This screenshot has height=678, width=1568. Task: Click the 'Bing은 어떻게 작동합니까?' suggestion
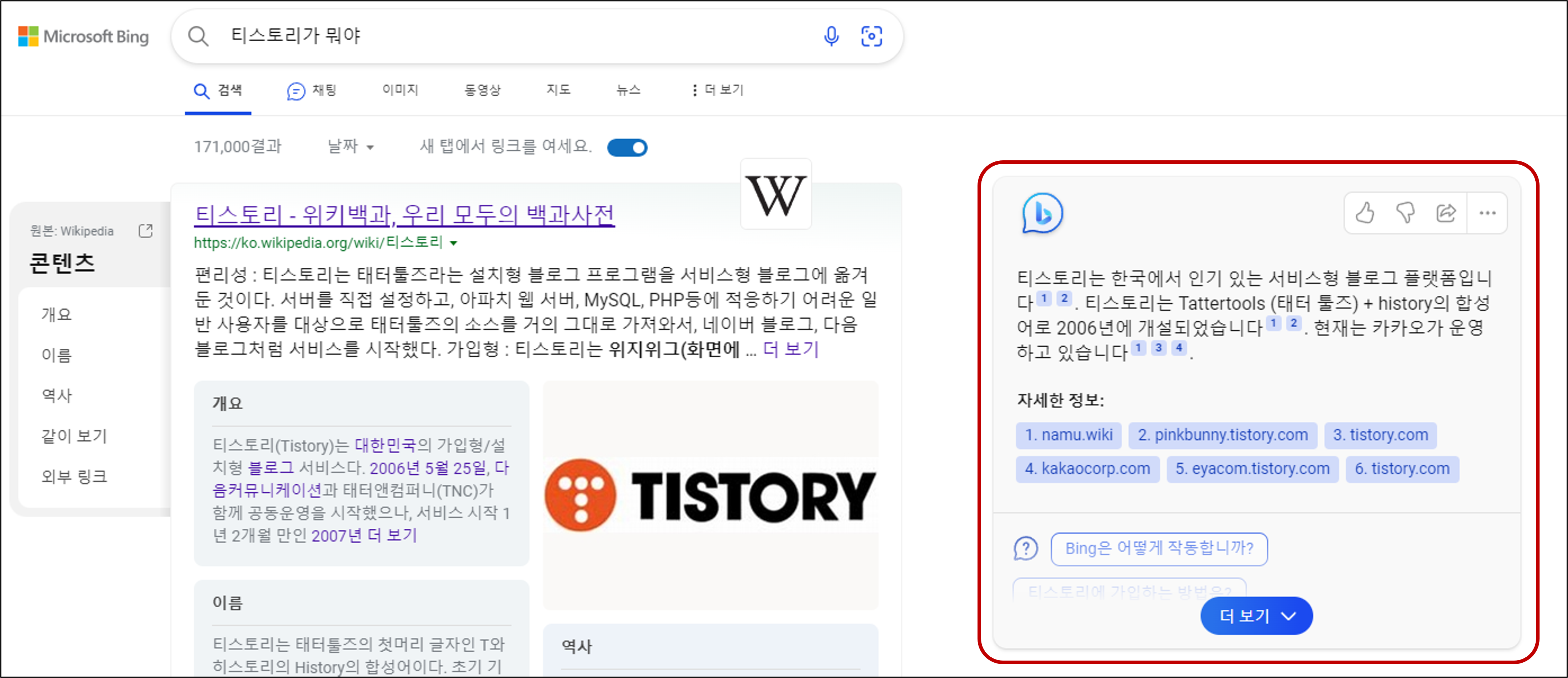click(1159, 549)
